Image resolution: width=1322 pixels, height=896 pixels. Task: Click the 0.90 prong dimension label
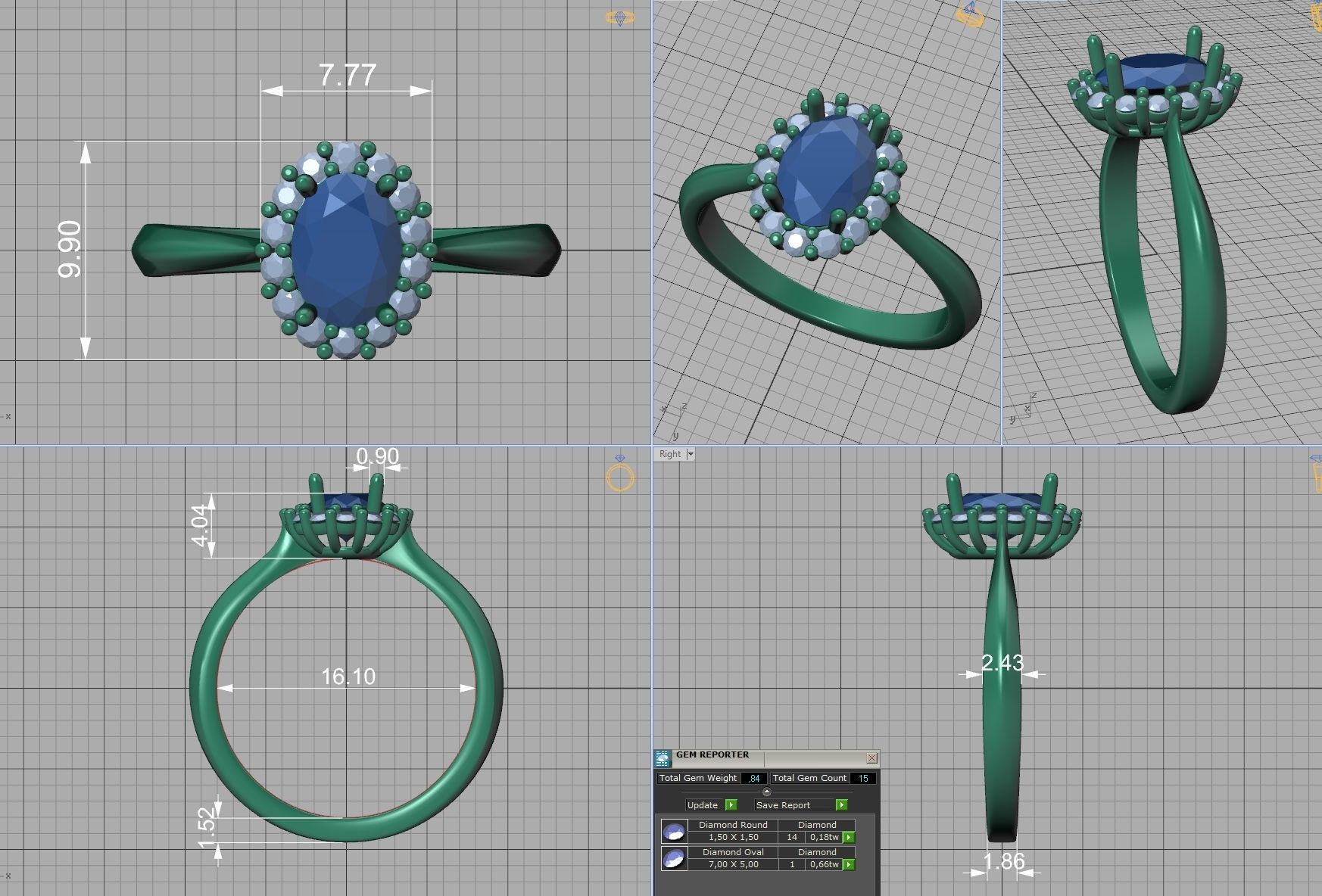coord(377,456)
